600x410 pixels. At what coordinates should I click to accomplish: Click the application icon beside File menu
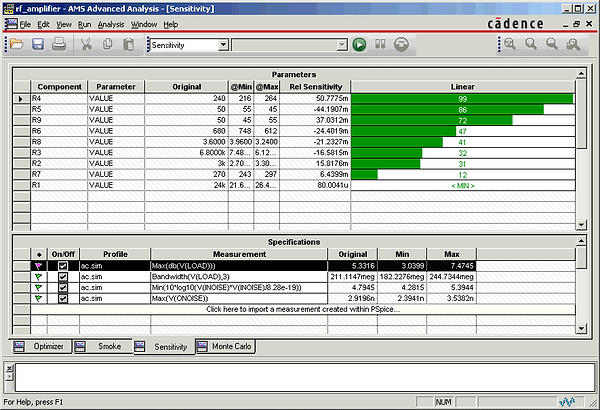tap(11, 24)
